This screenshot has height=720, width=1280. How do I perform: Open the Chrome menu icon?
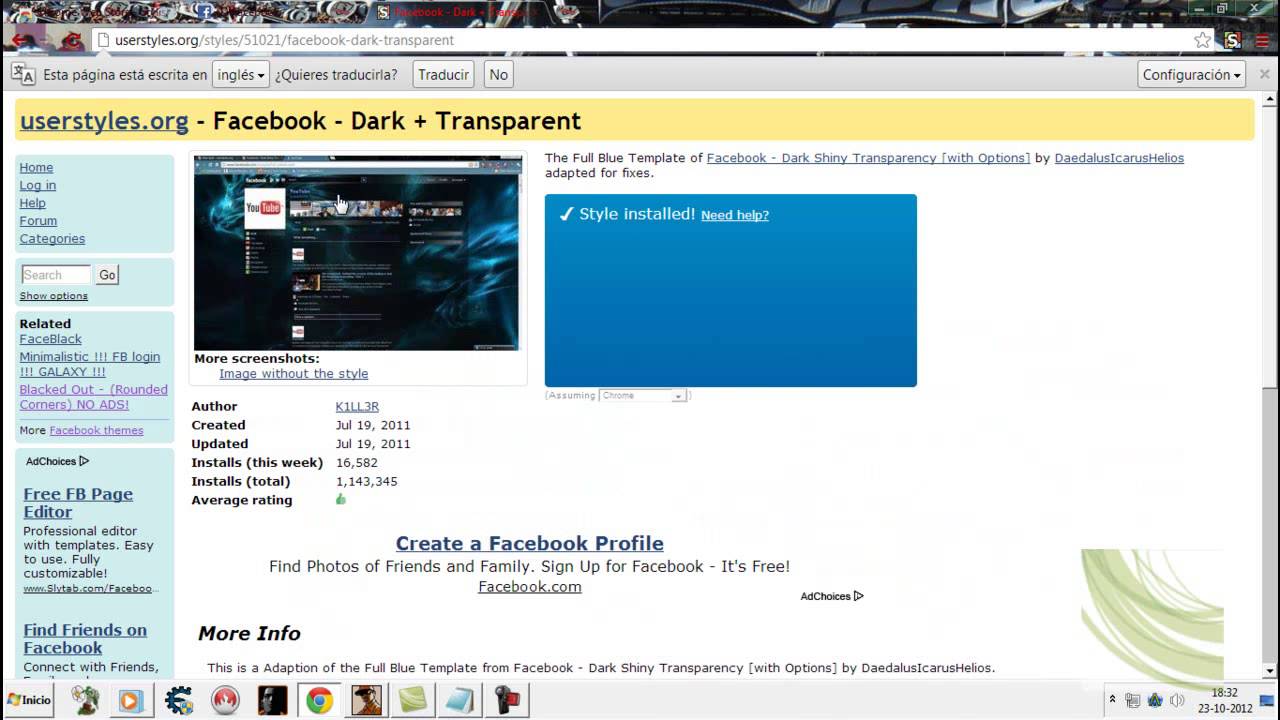click(x=1262, y=40)
